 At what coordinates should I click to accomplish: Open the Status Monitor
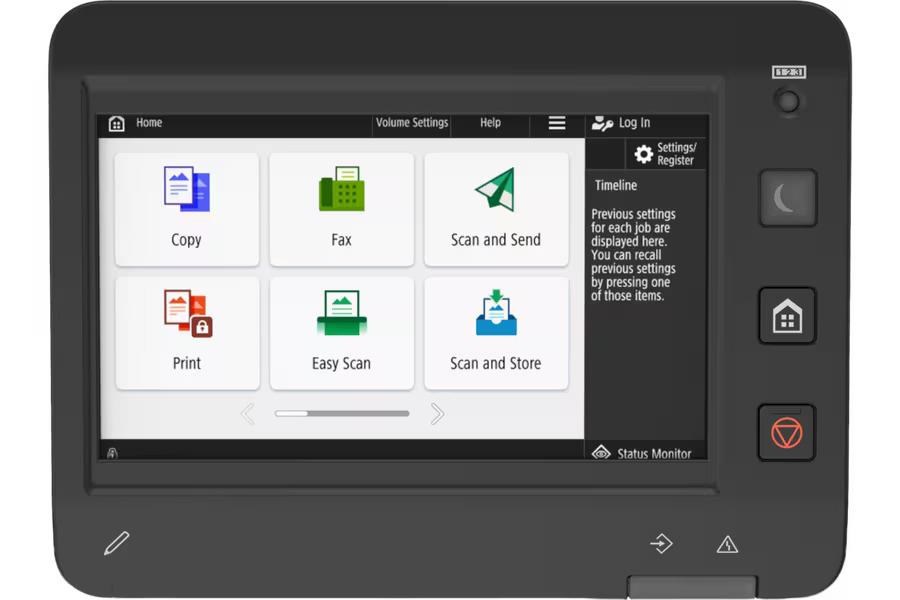click(644, 453)
